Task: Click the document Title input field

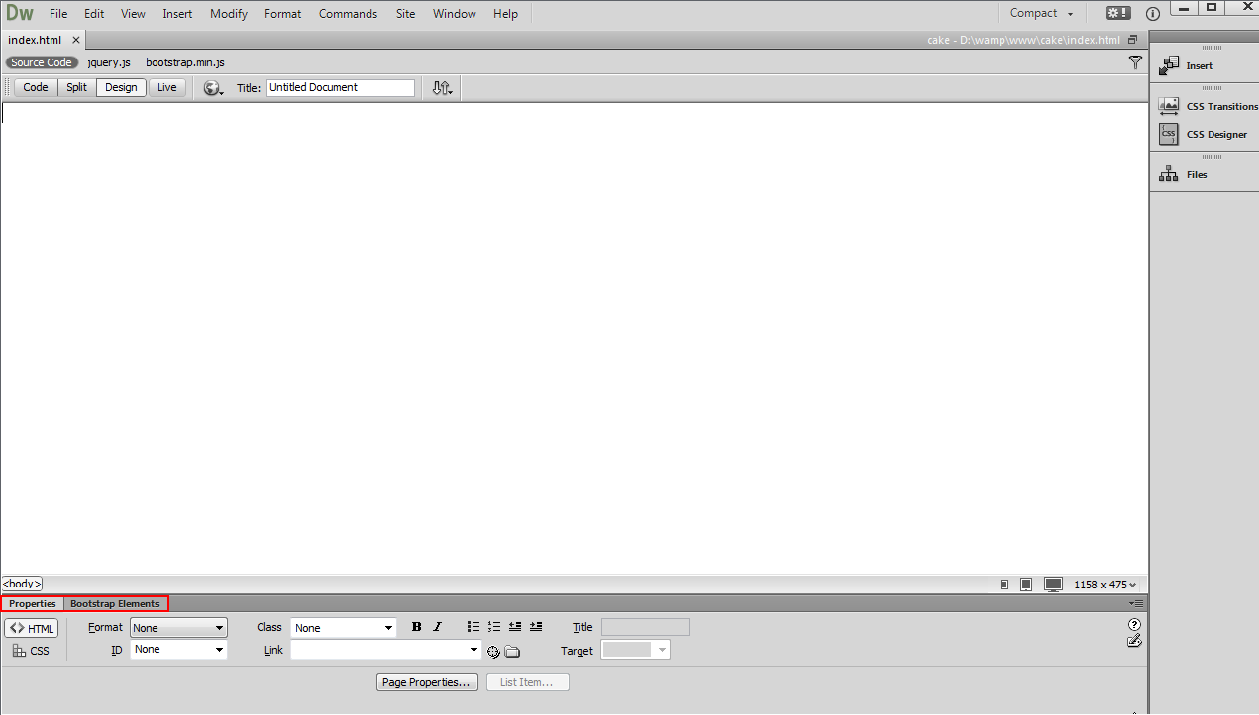Action: click(341, 88)
